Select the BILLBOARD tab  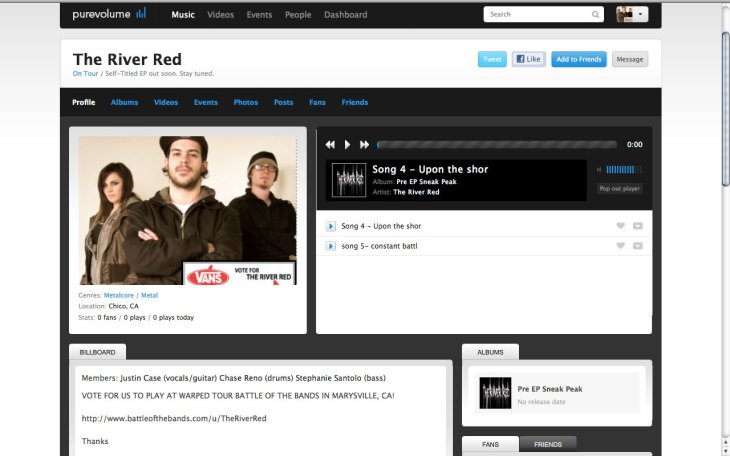point(97,352)
